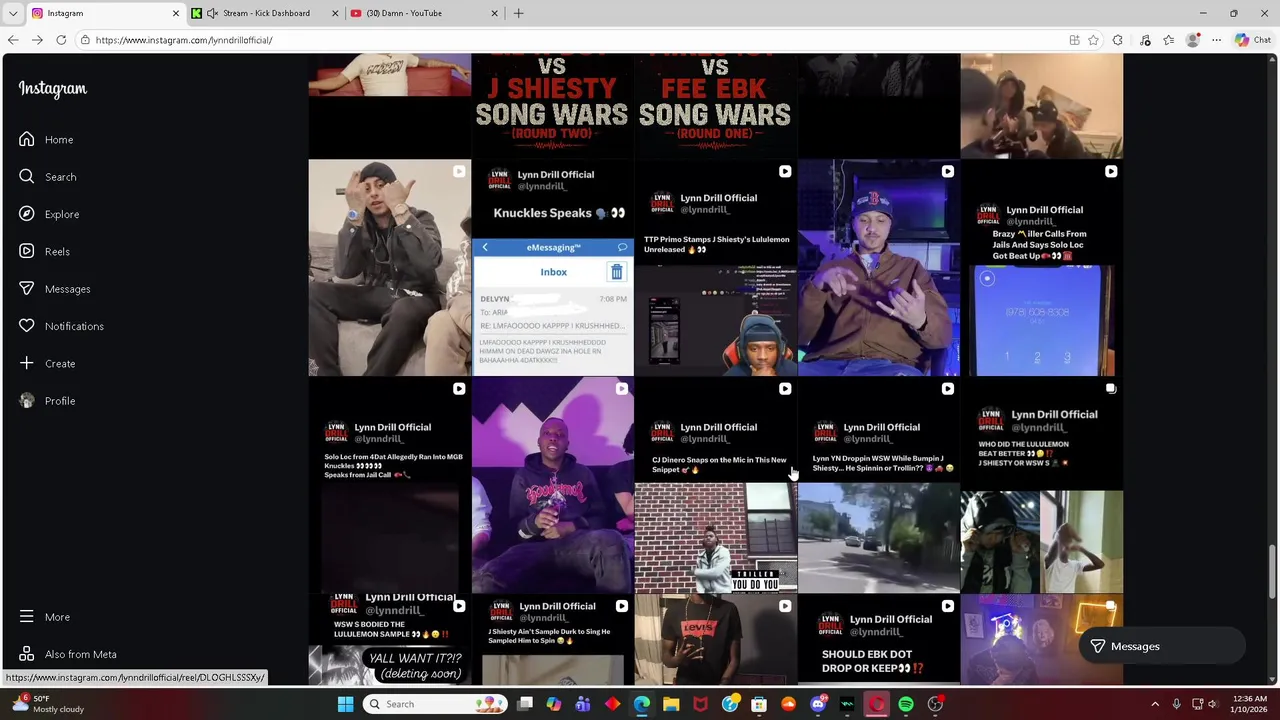The height and width of the screenshot is (720, 1280).
Task: Close the Instagram browser tab
Action: point(176,13)
